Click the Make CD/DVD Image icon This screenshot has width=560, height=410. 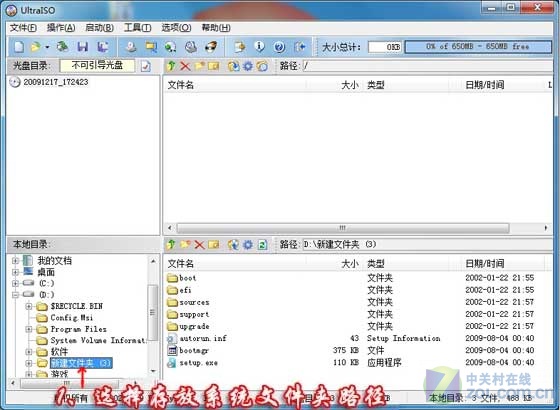(x=131, y=46)
